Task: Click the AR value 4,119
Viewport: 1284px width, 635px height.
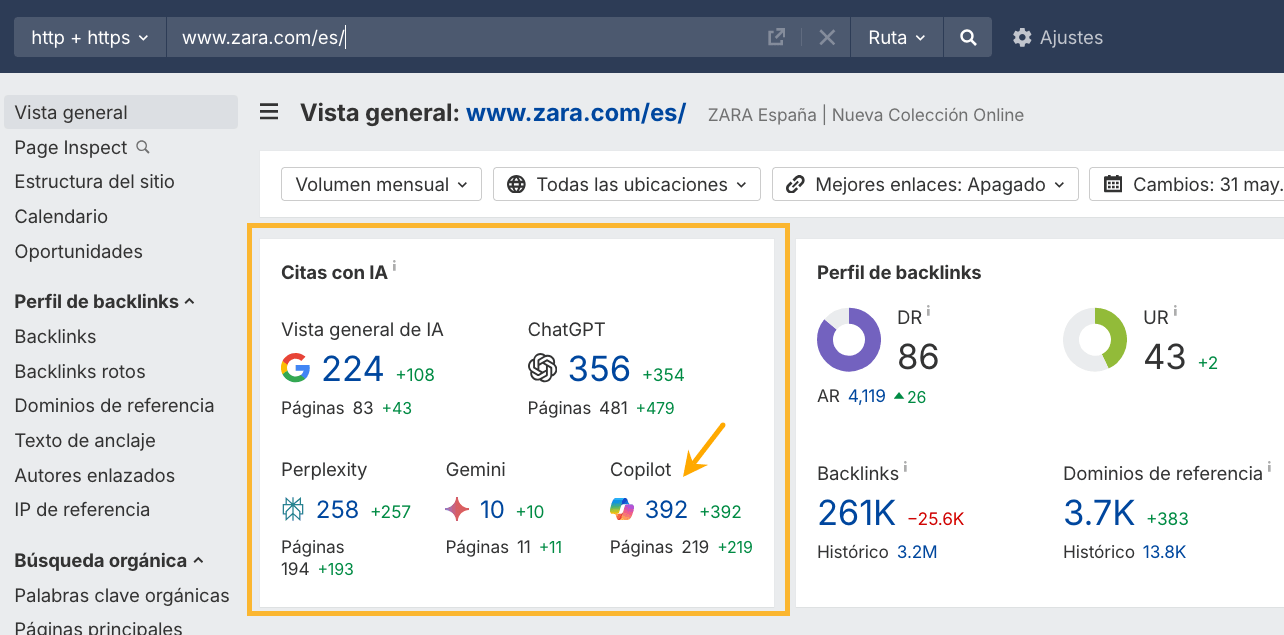Action: tap(867, 396)
